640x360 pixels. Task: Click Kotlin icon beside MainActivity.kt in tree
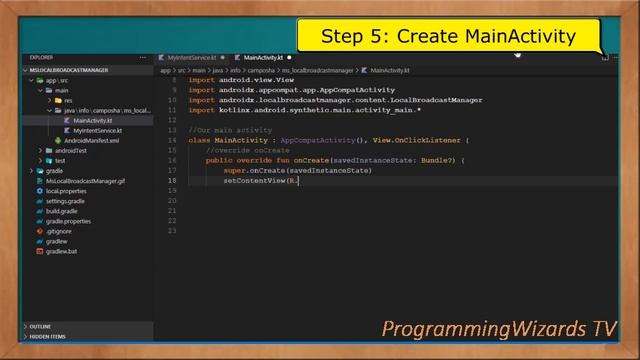point(67,120)
